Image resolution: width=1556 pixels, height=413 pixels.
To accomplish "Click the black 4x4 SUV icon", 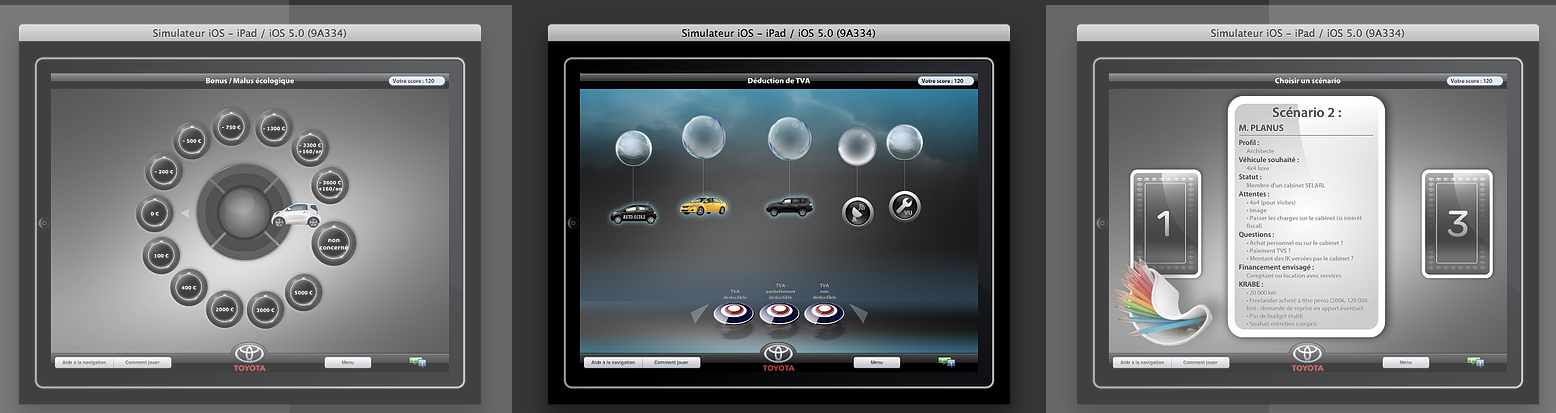I will point(789,207).
